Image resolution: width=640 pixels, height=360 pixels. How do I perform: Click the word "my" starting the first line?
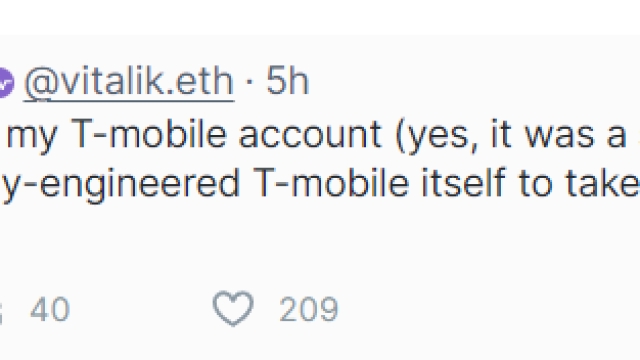click(31, 137)
